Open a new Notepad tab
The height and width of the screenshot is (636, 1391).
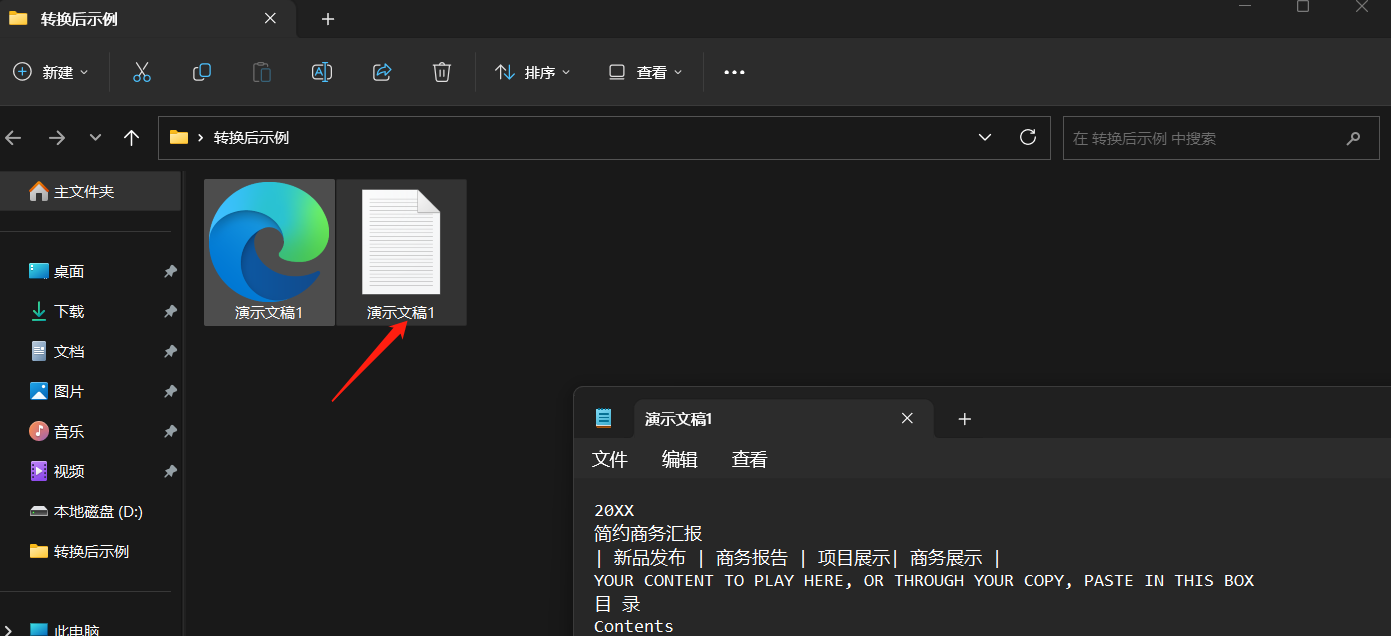[x=964, y=418]
